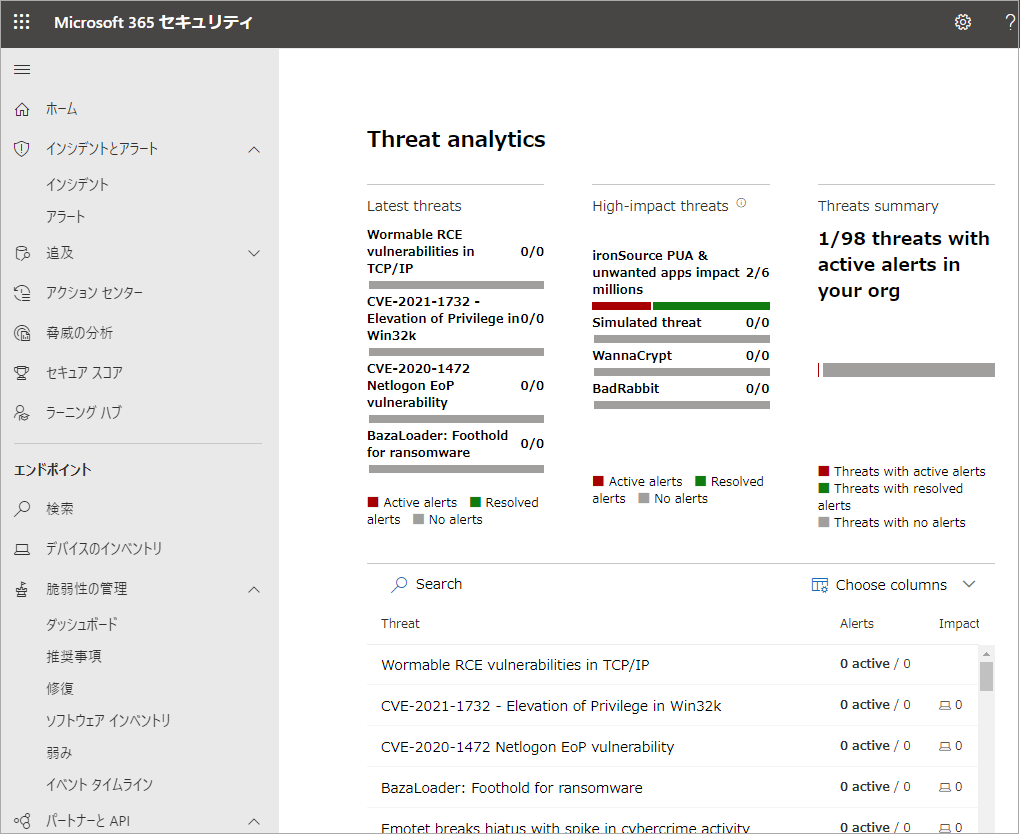Click the 検索 magnifier icon in sidebar
Viewport: 1020px width, 834px height.
click(22, 509)
